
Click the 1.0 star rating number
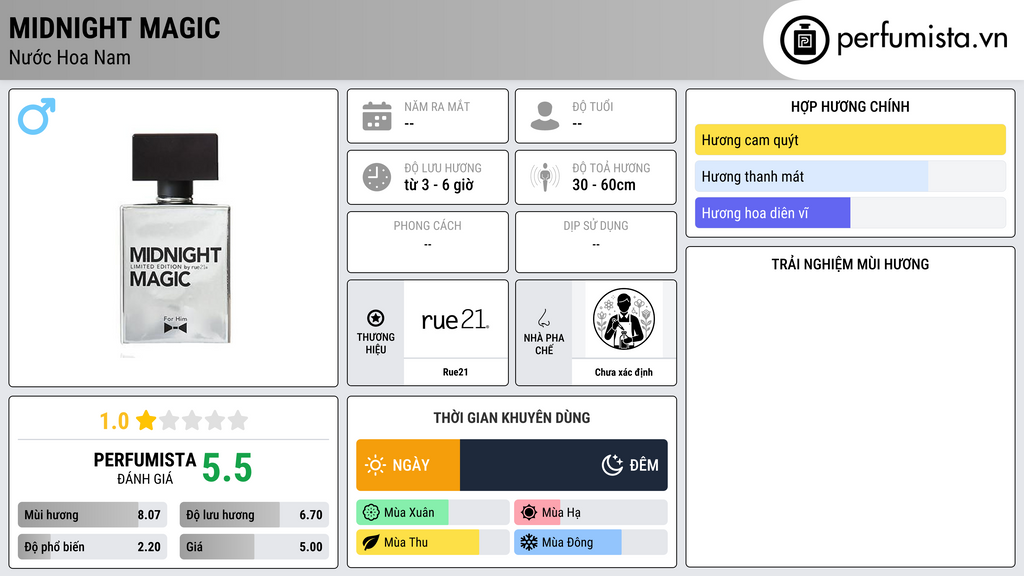click(x=114, y=421)
